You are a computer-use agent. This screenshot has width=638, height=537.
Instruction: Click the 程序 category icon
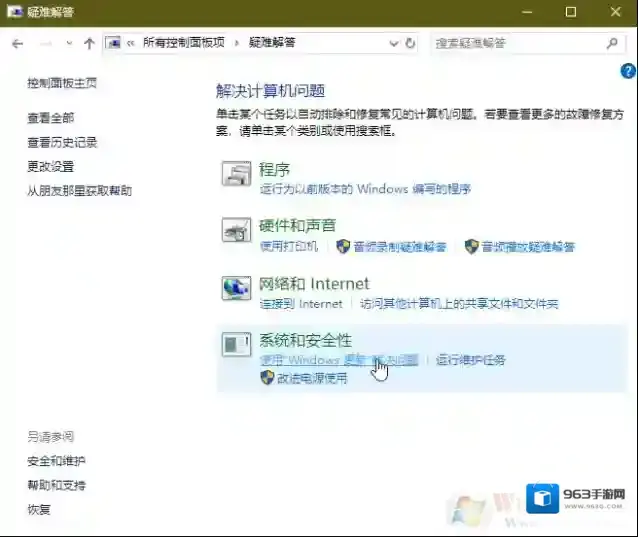click(x=236, y=173)
